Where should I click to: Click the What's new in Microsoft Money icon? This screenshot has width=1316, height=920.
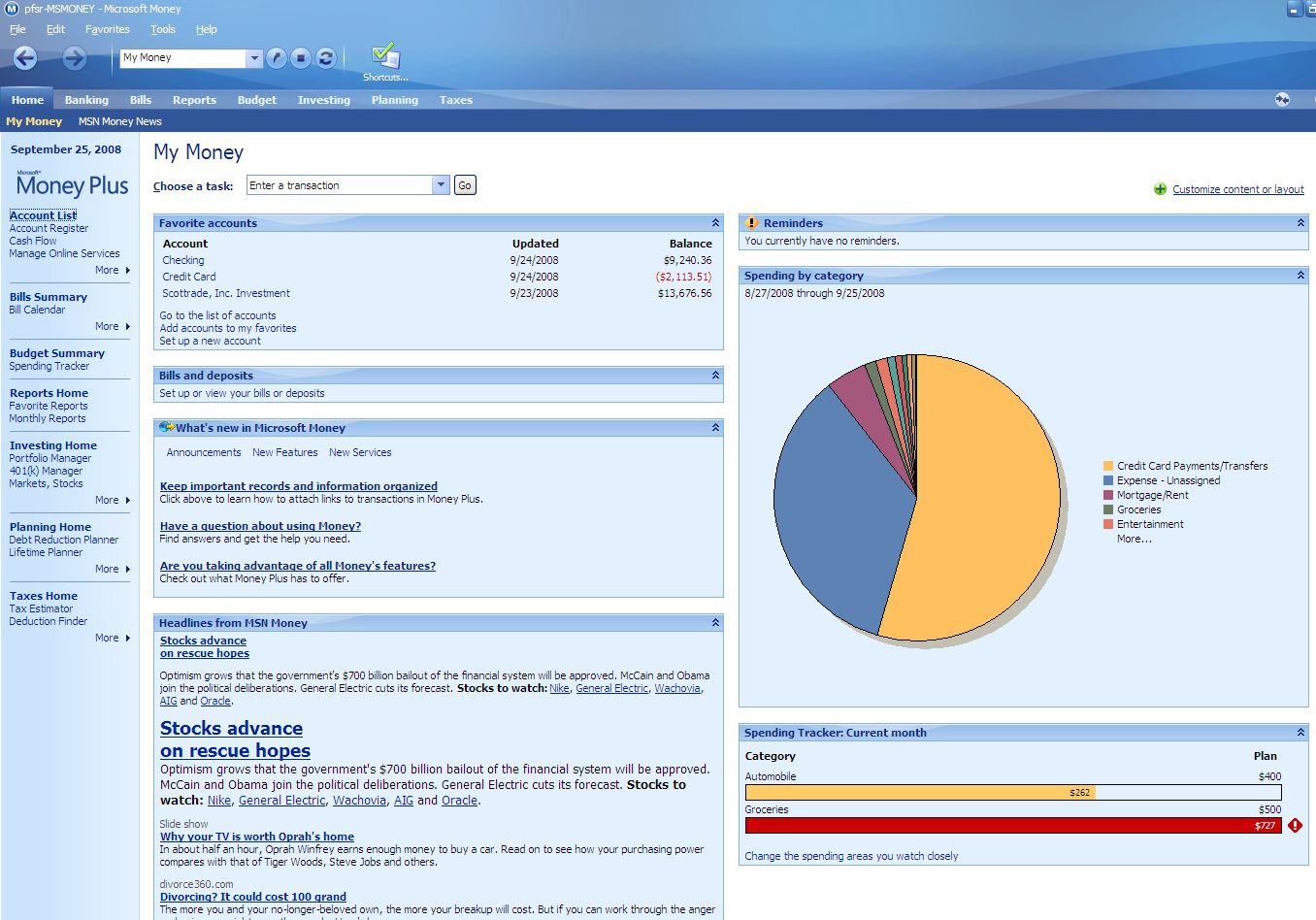167,427
